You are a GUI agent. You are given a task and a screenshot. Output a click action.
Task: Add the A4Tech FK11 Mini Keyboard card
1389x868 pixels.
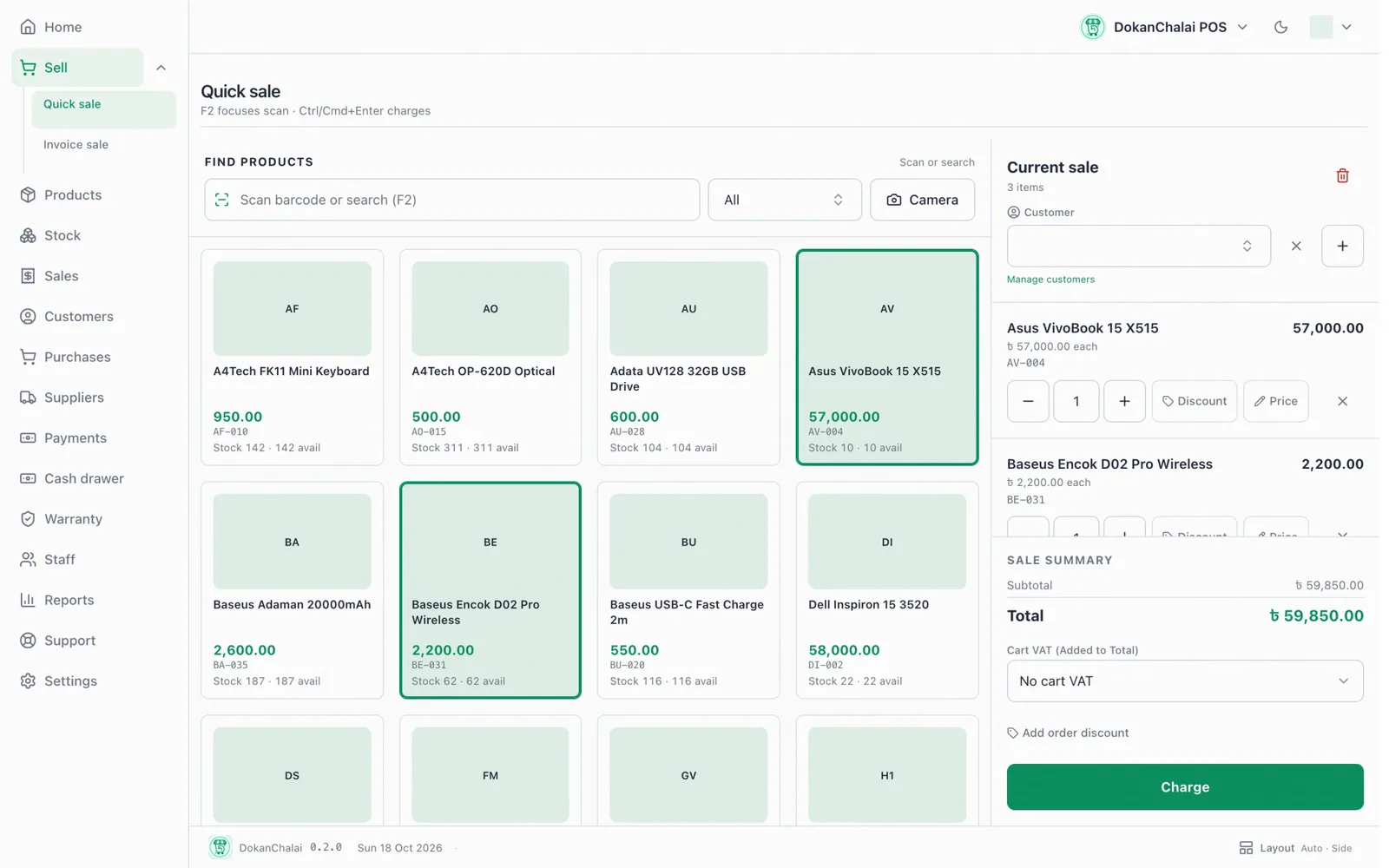pos(292,358)
